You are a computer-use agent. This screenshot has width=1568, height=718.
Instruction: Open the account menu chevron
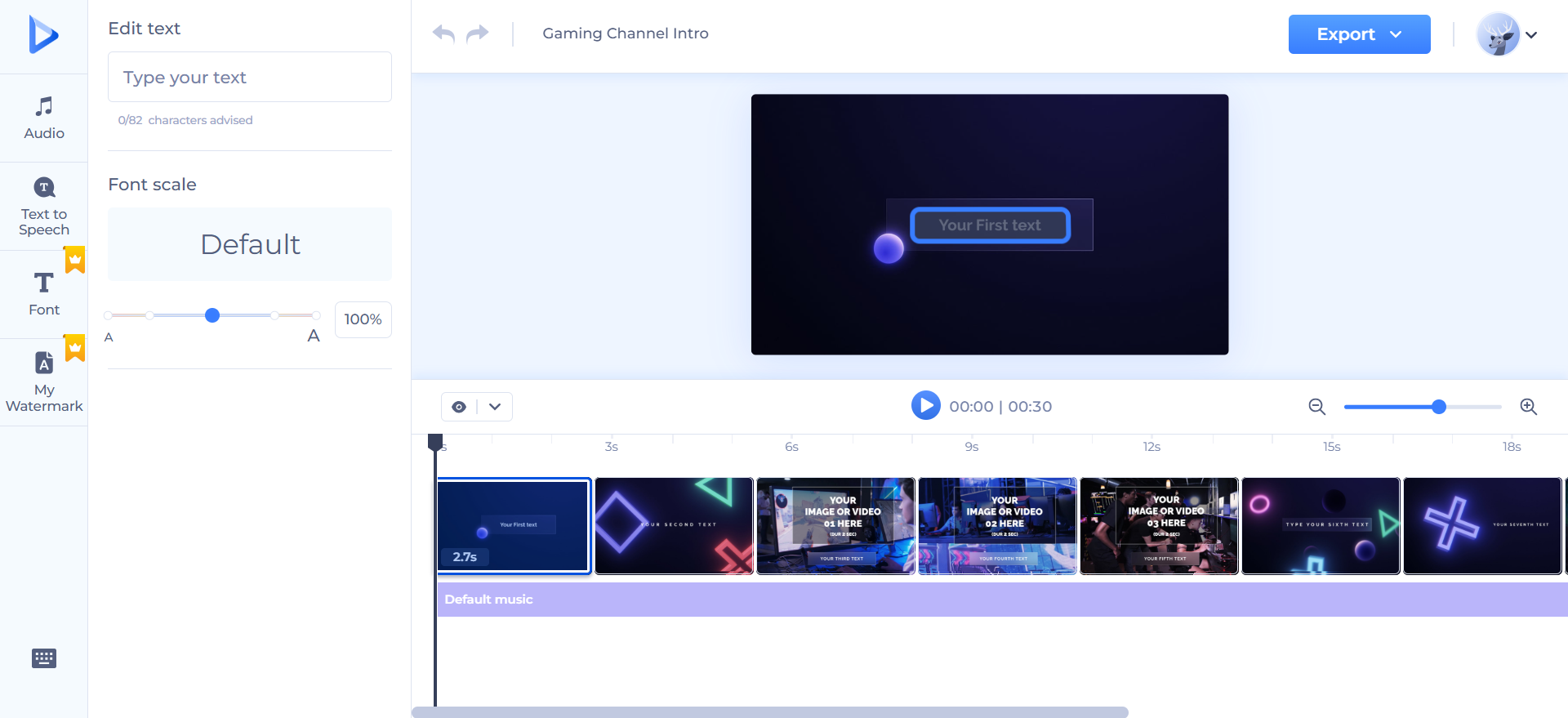(1531, 35)
